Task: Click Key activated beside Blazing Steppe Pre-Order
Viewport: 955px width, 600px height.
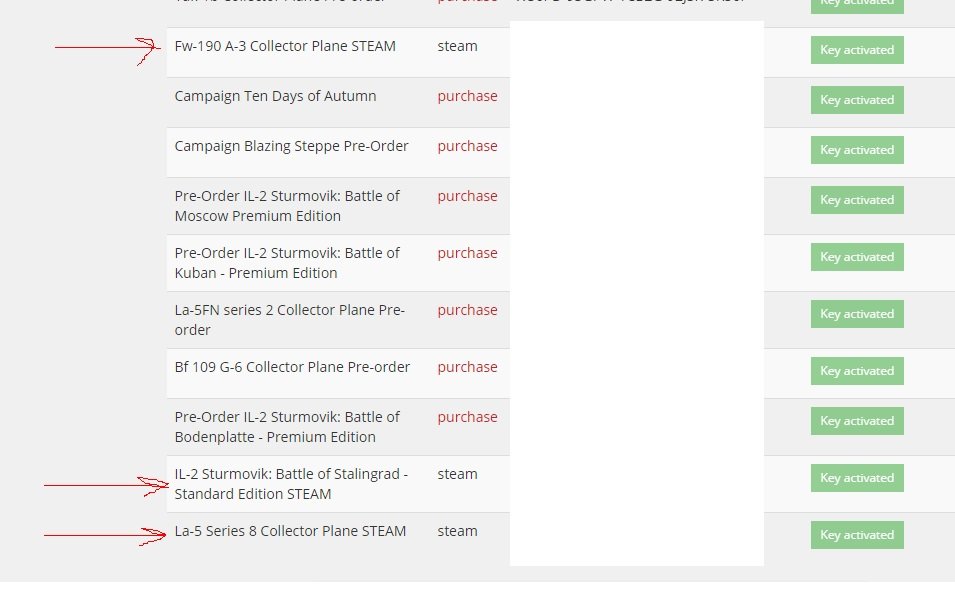Action: click(x=857, y=150)
